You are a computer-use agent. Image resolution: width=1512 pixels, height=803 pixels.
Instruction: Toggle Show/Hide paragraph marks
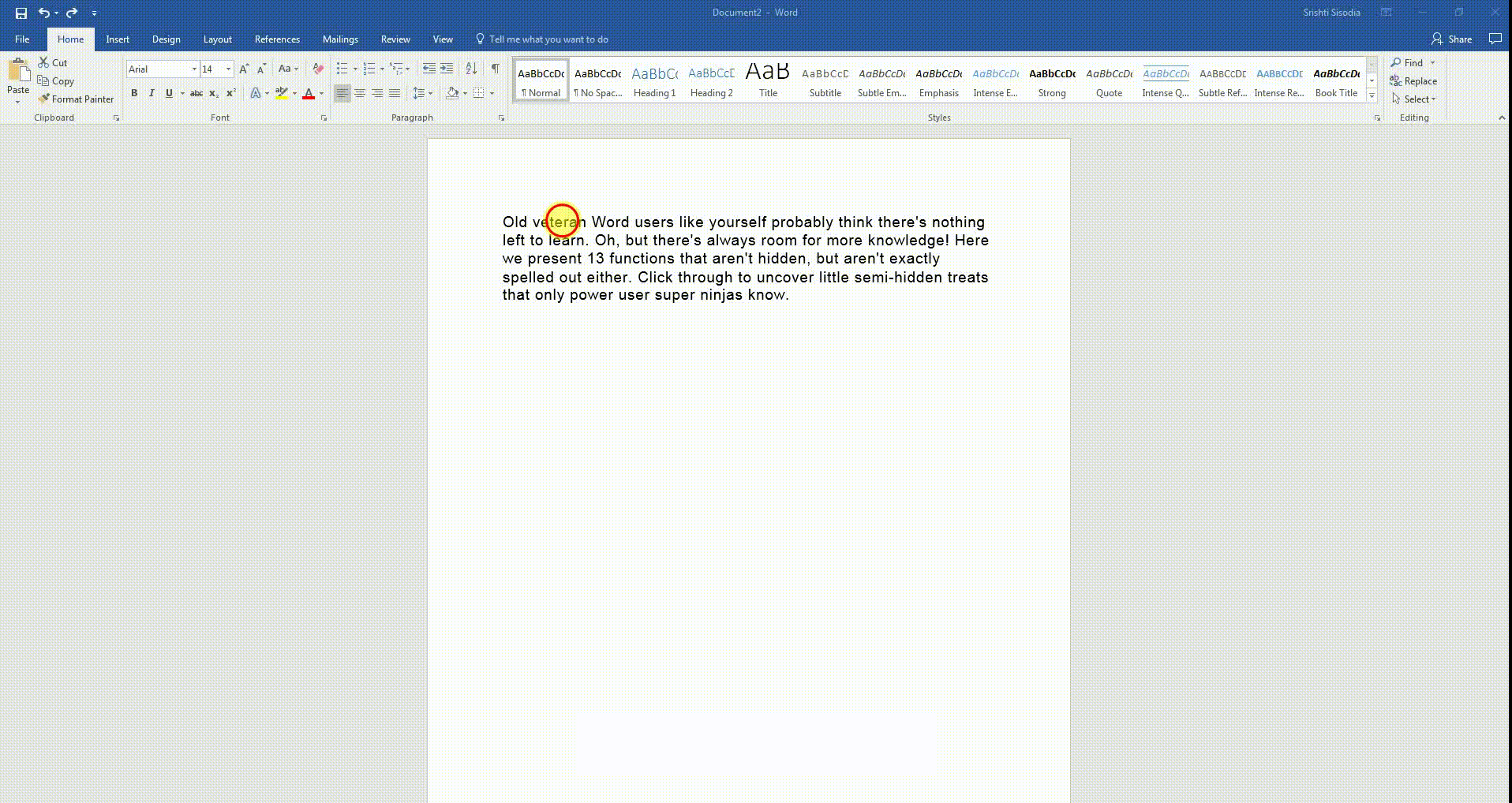pos(496,69)
